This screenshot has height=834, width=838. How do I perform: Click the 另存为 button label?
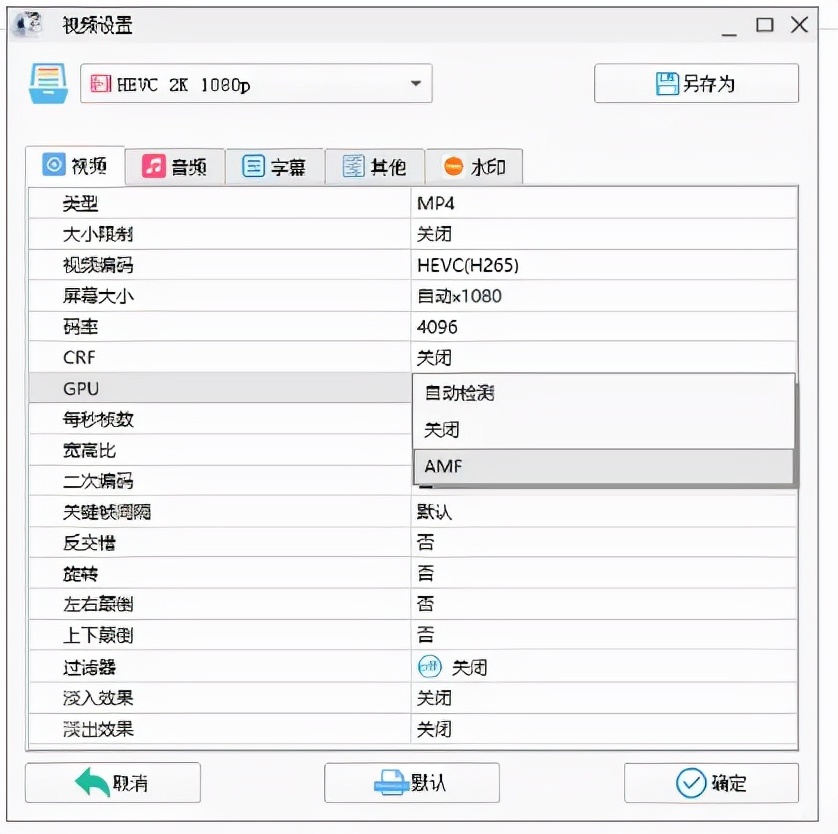pyautogui.click(x=709, y=84)
